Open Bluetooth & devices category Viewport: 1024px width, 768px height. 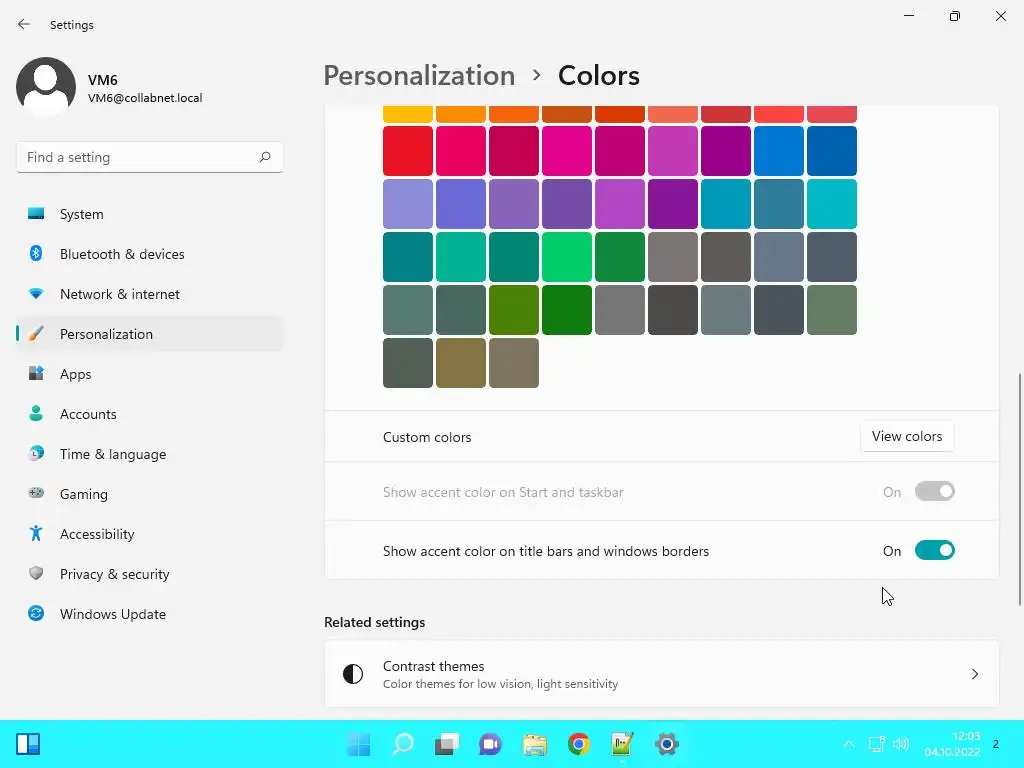(x=150, y=253)
